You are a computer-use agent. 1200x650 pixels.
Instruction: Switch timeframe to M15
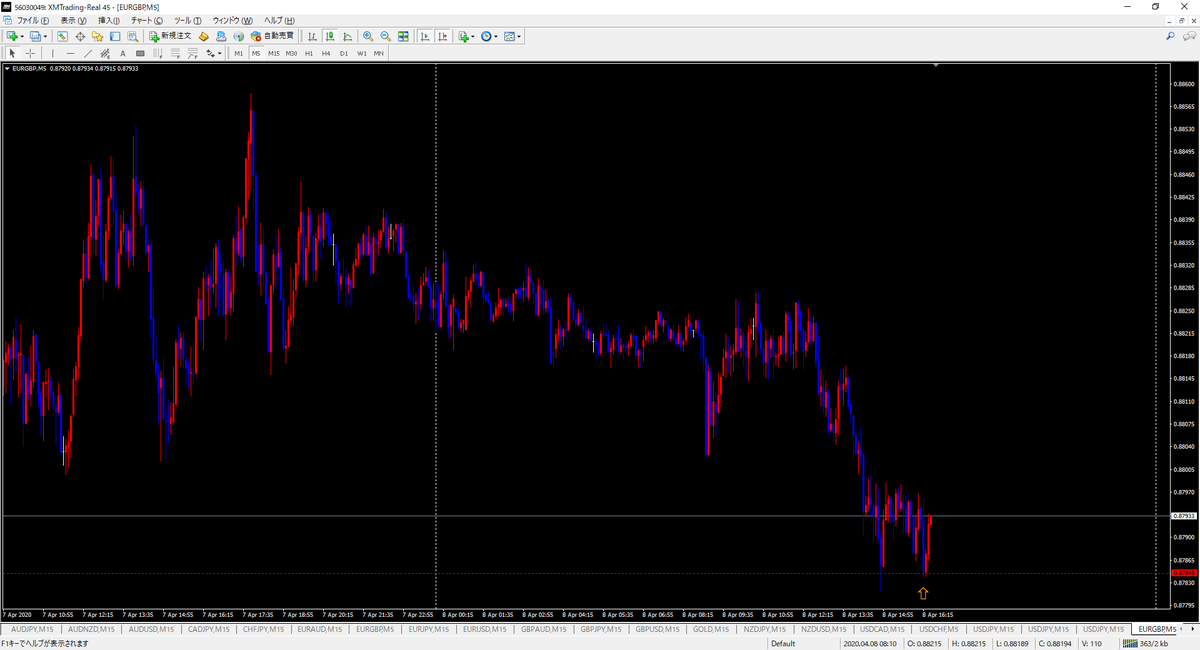(273, 53)
